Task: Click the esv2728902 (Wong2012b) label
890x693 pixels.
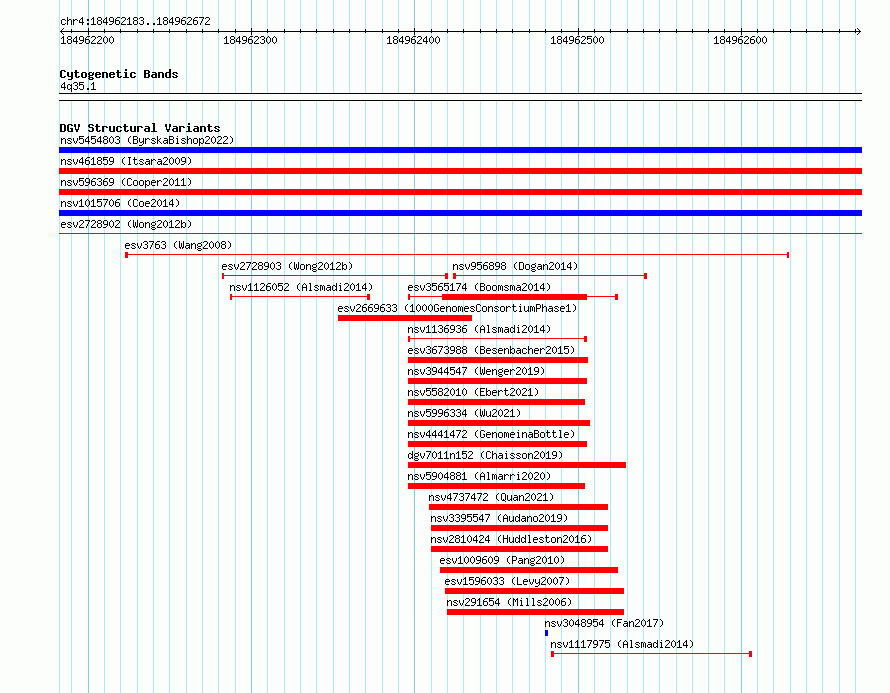Action: (126, 224)
